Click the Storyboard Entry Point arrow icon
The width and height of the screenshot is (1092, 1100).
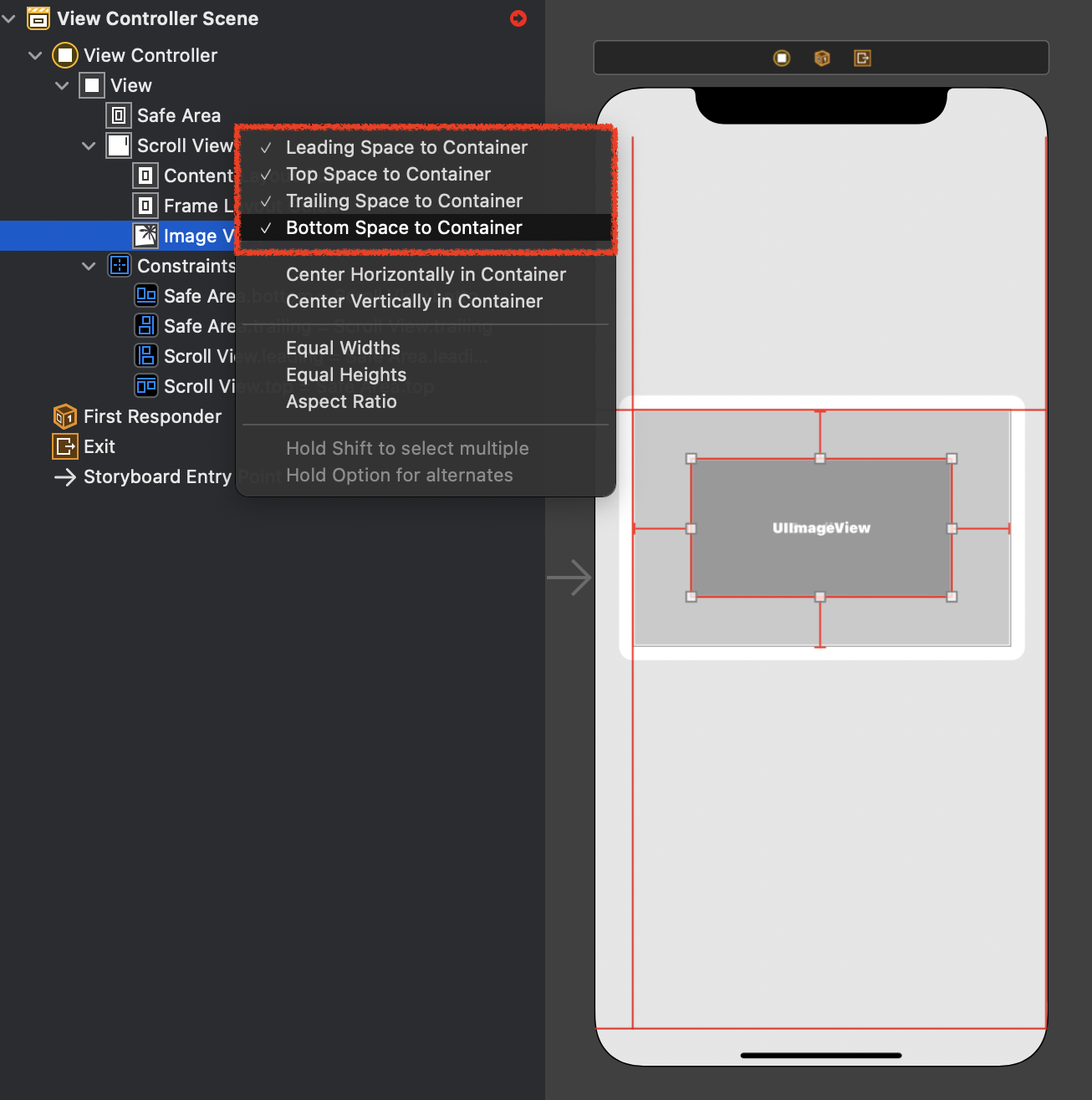click(x=65, y=476)
